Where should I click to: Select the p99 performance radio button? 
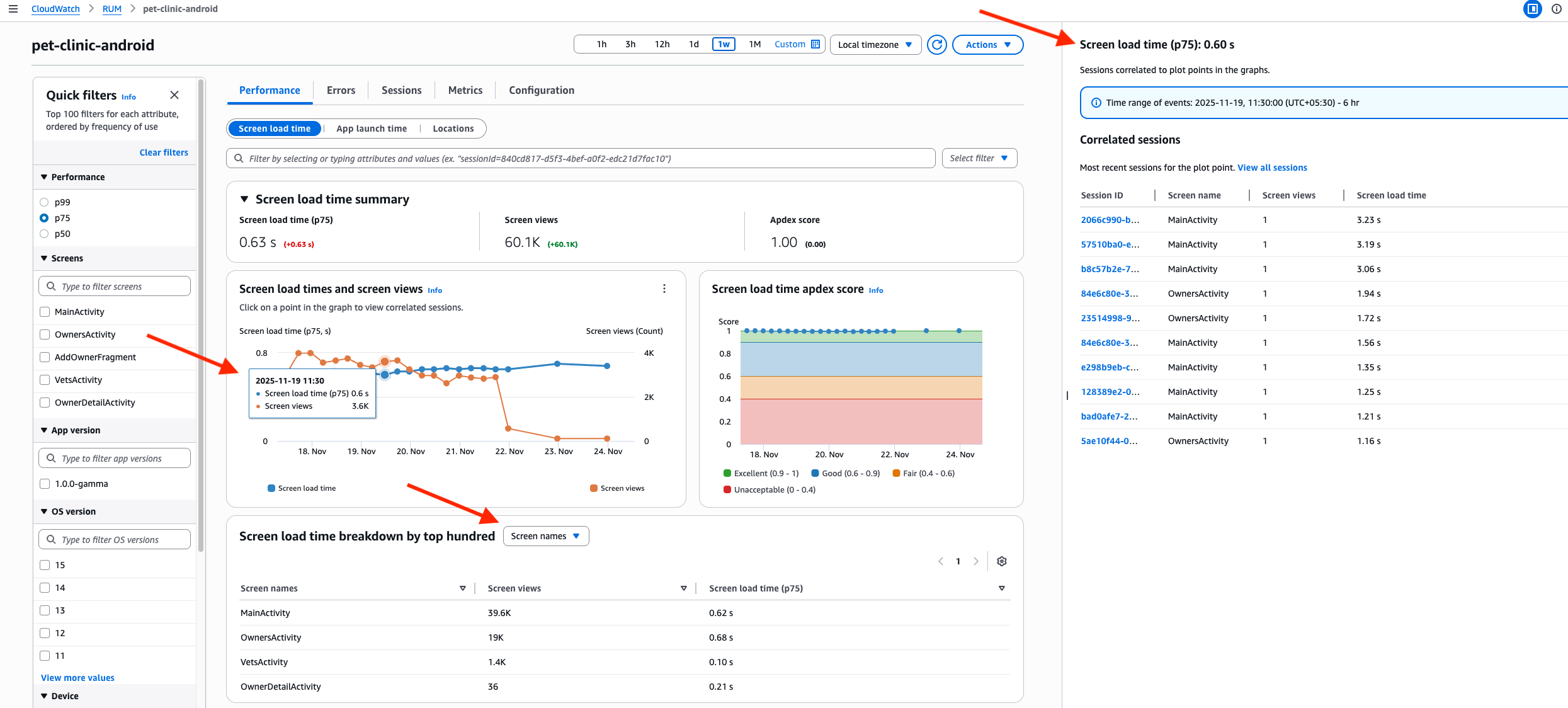44,202
